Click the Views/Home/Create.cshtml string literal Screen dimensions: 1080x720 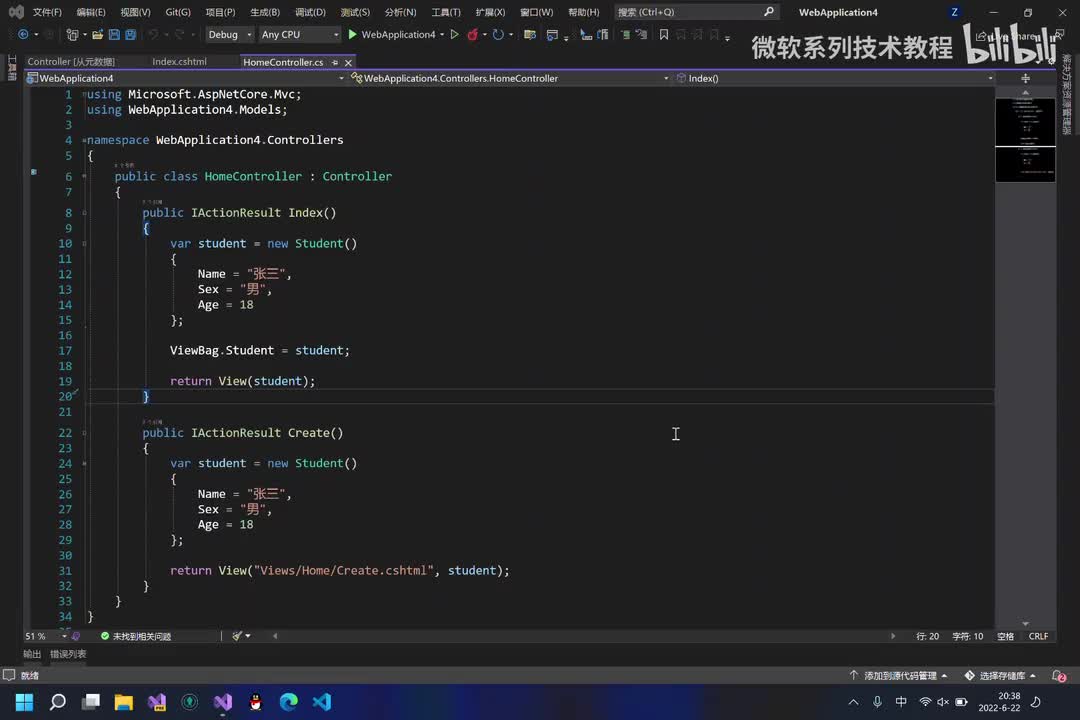[344, 570]
